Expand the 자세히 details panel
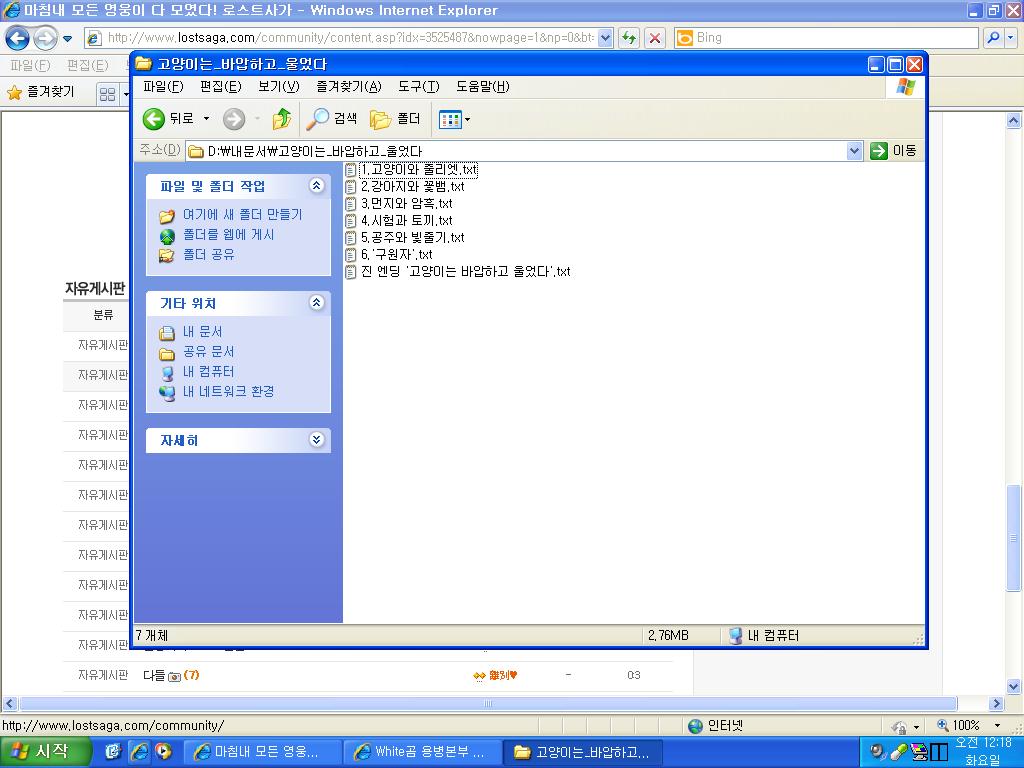This screenshot has height=768, width=1024. 317,440
